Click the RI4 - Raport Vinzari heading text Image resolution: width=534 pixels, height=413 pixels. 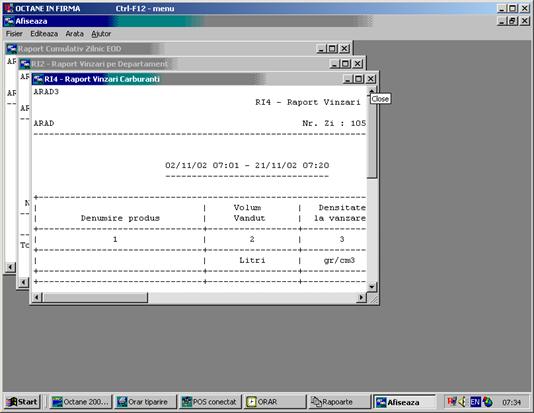(308, 102)
